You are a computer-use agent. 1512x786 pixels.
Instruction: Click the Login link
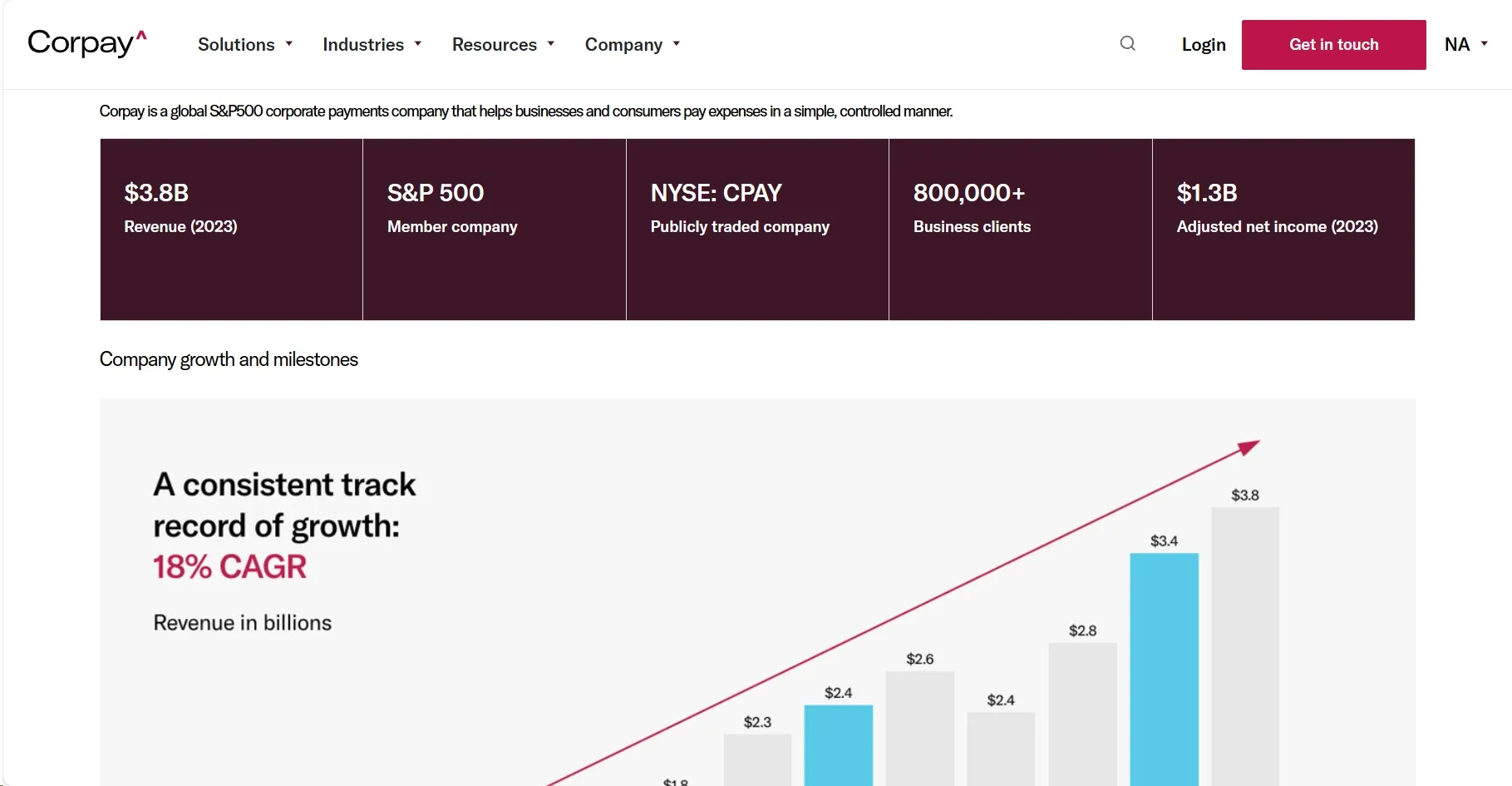[1204, 45]
